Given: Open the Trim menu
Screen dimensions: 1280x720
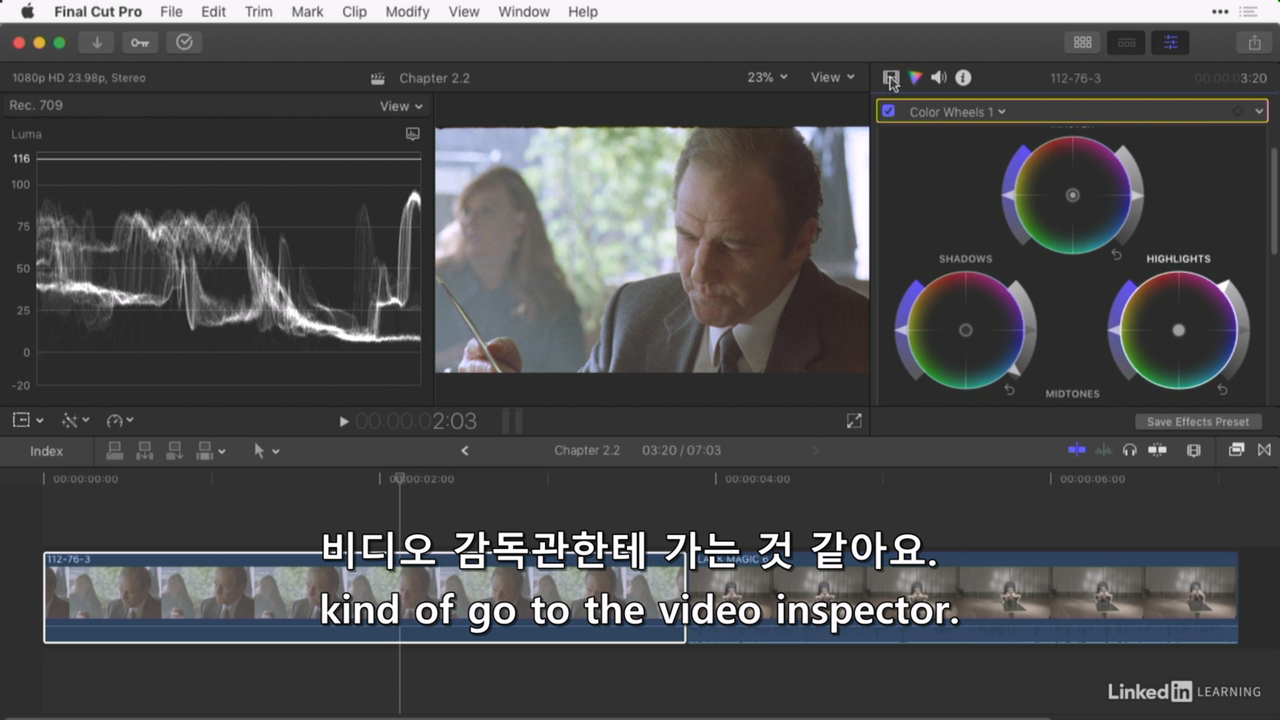Looking at the screenshot, I should 258,12.
